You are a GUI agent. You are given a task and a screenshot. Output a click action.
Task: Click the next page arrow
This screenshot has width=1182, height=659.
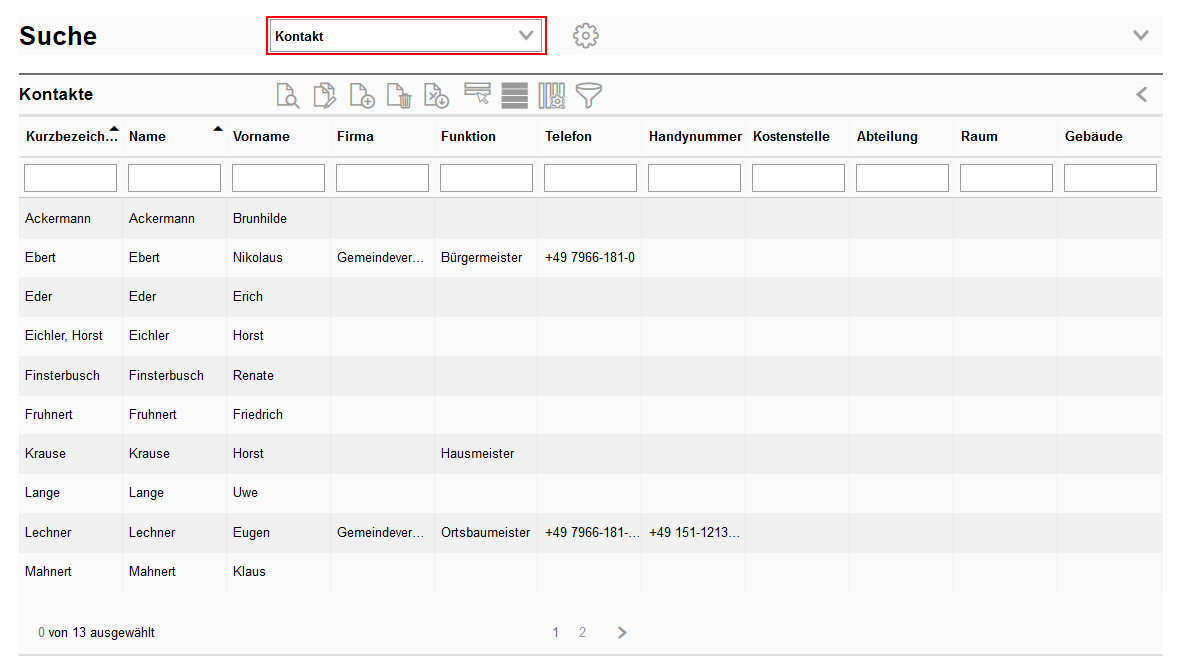(x=622, y=633)
